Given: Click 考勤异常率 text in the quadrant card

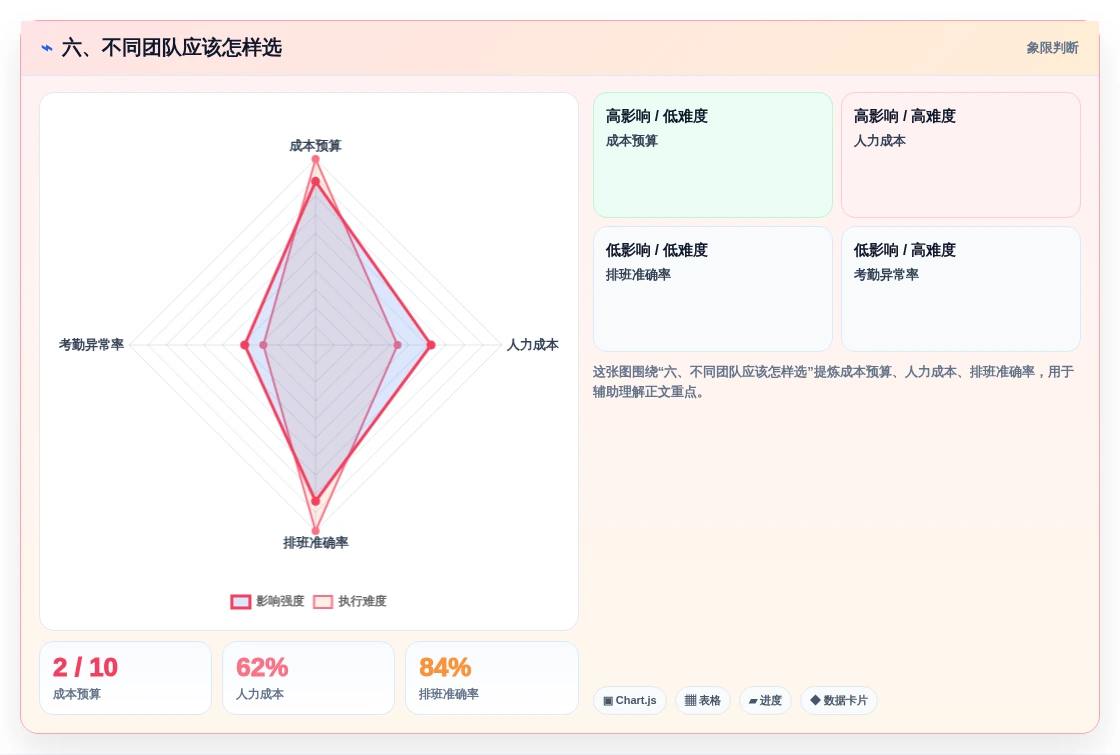Looking at the screenshot, I should [x=886, y=275].
